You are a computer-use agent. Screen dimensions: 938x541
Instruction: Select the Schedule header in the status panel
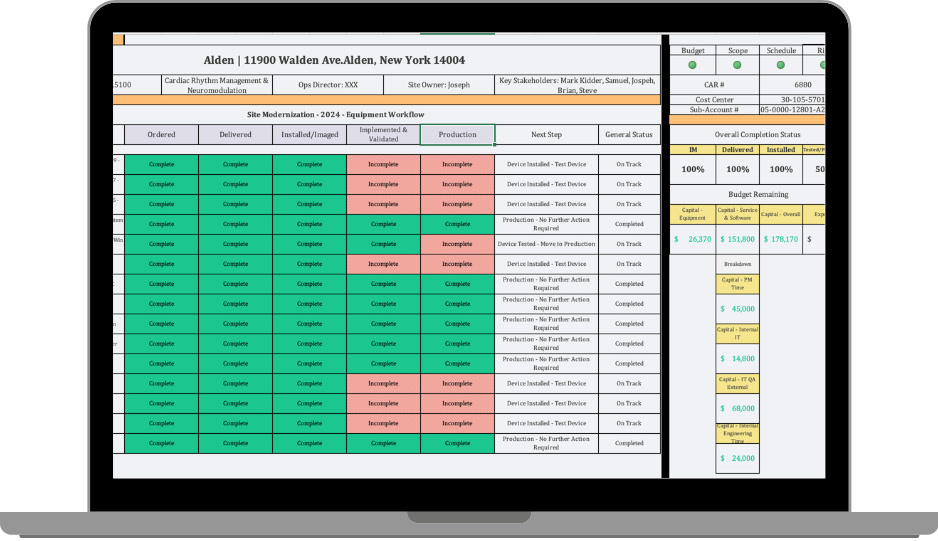click(x=781, y=50)
